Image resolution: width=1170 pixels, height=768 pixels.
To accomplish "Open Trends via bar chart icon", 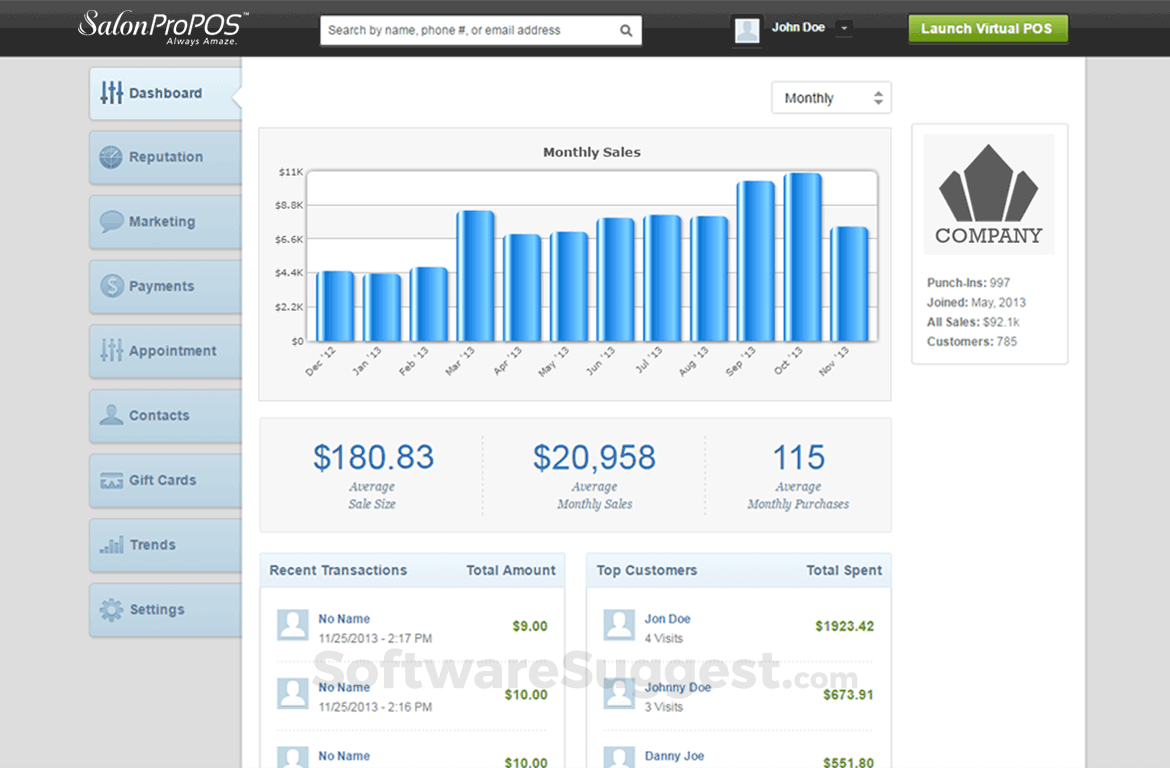I will 110,545.
